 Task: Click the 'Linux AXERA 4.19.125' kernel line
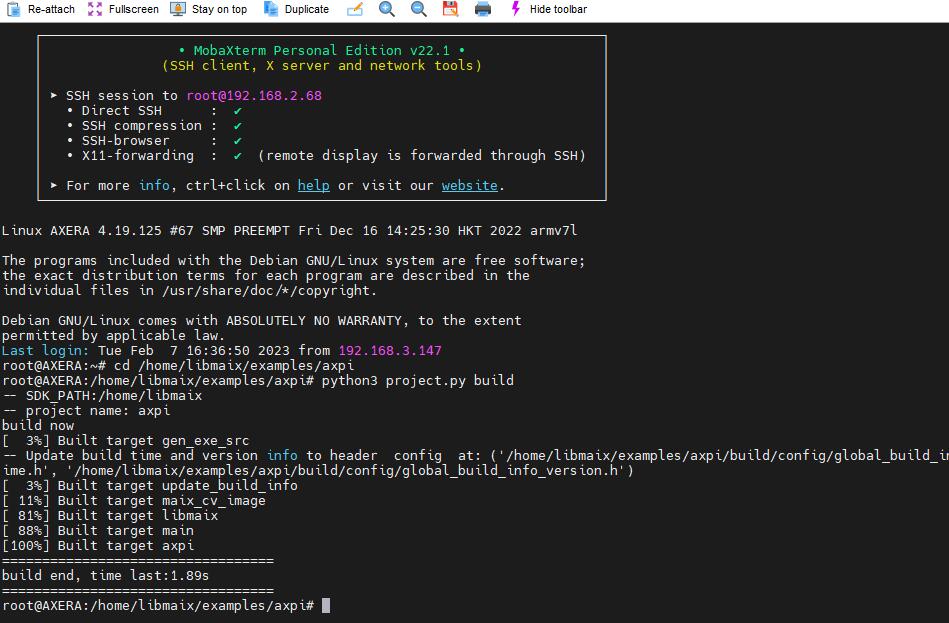click(x=289, y=231)
